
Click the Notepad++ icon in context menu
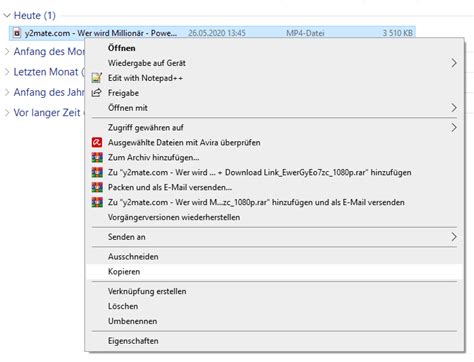(97, 78)
